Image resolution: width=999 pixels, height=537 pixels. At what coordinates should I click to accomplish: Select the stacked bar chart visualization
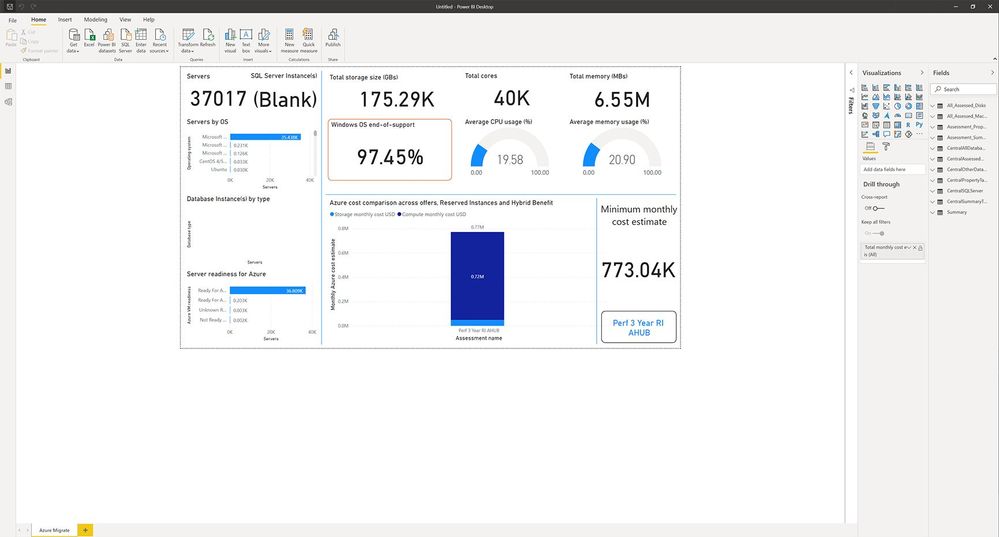(865, 87)
